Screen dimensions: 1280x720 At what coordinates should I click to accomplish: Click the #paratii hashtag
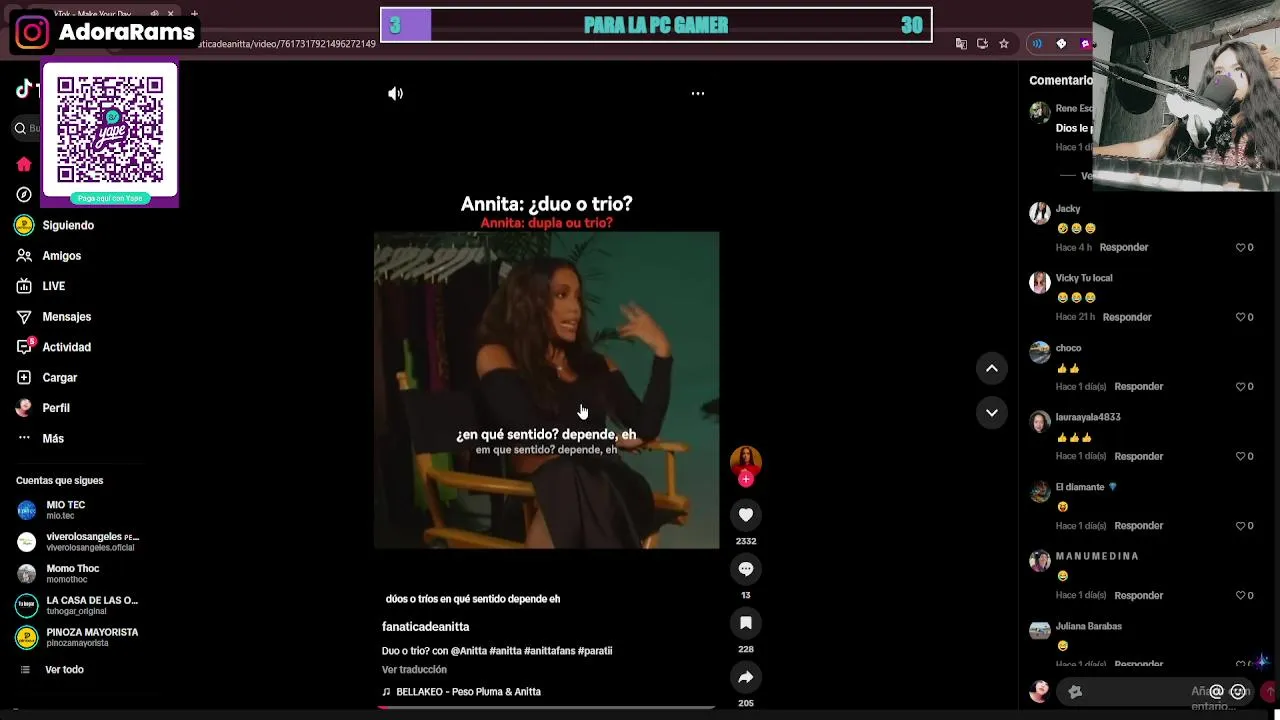pos(595,651)
